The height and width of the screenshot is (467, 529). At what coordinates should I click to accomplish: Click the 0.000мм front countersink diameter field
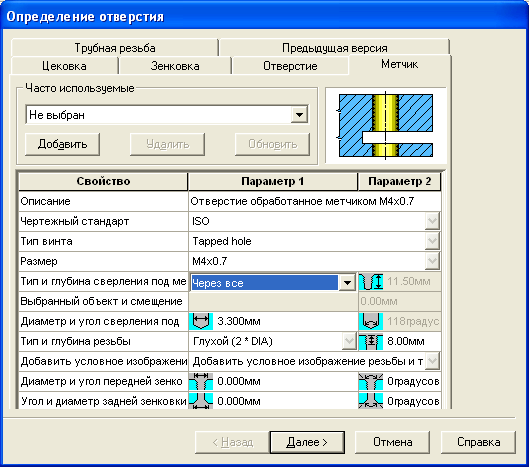286,381
